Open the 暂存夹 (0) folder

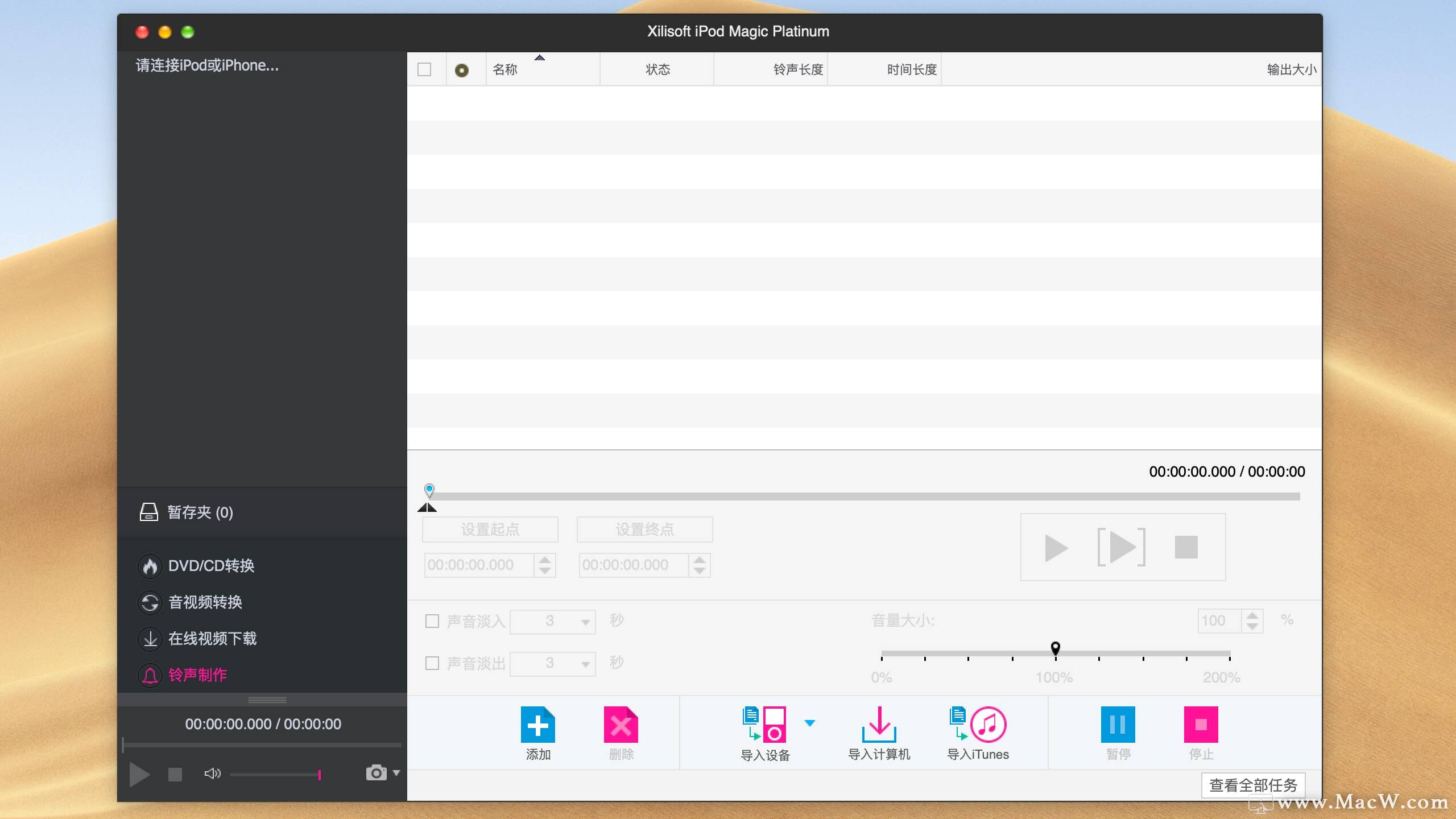200,512
